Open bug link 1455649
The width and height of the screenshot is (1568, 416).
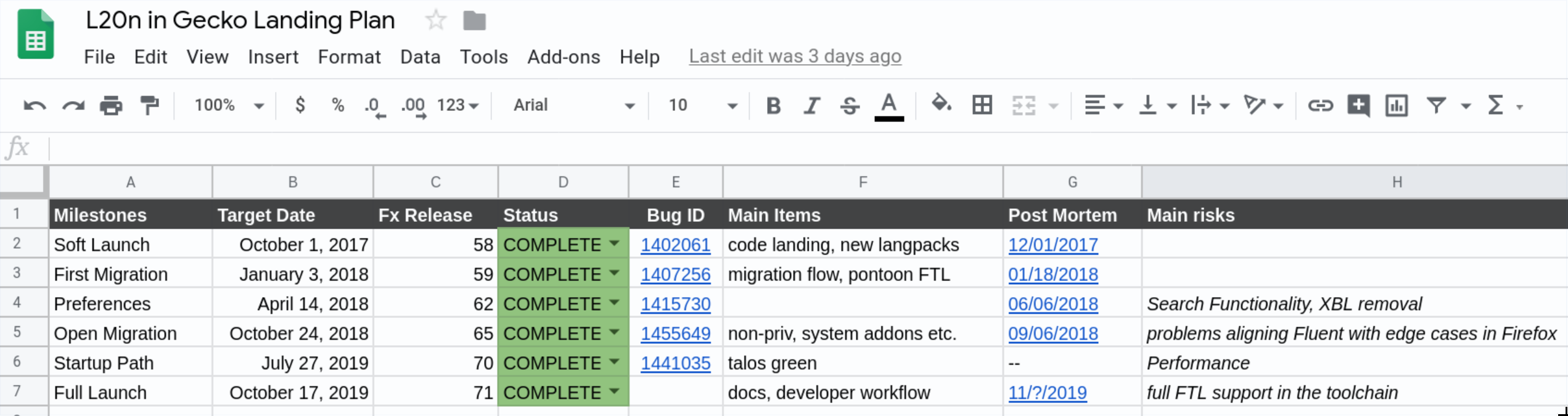click(x=675, y=333)
